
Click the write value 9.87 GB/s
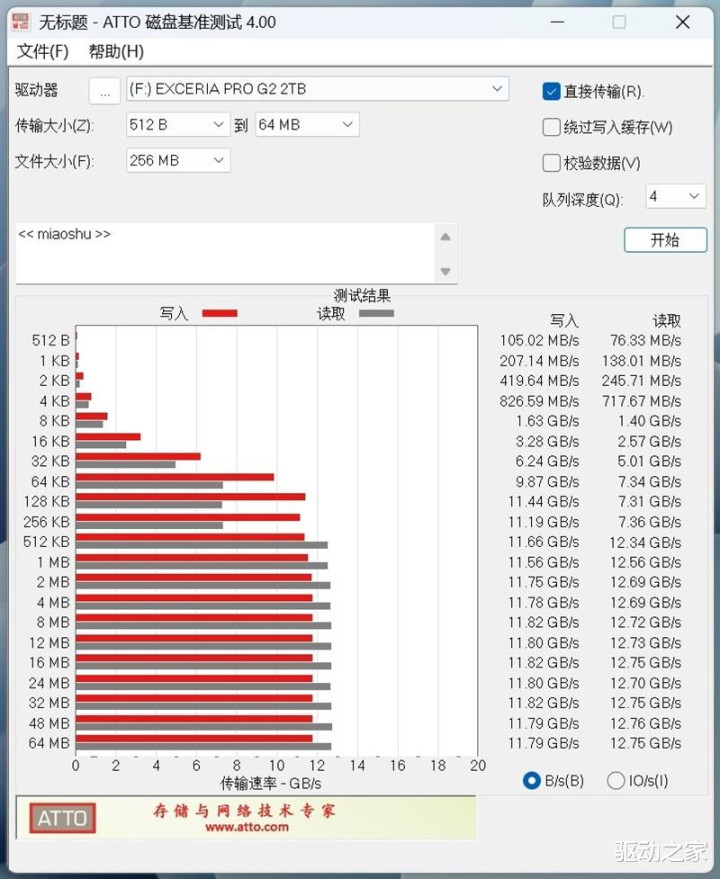pos(547,482)
